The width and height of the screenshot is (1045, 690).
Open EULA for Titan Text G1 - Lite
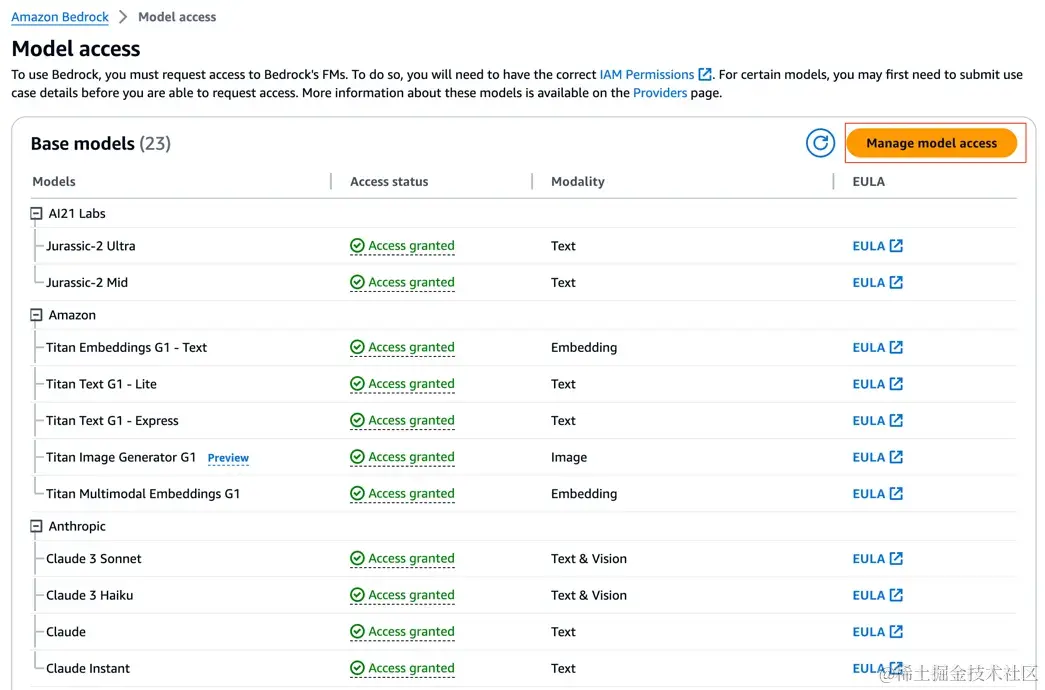tap(878, 384)
